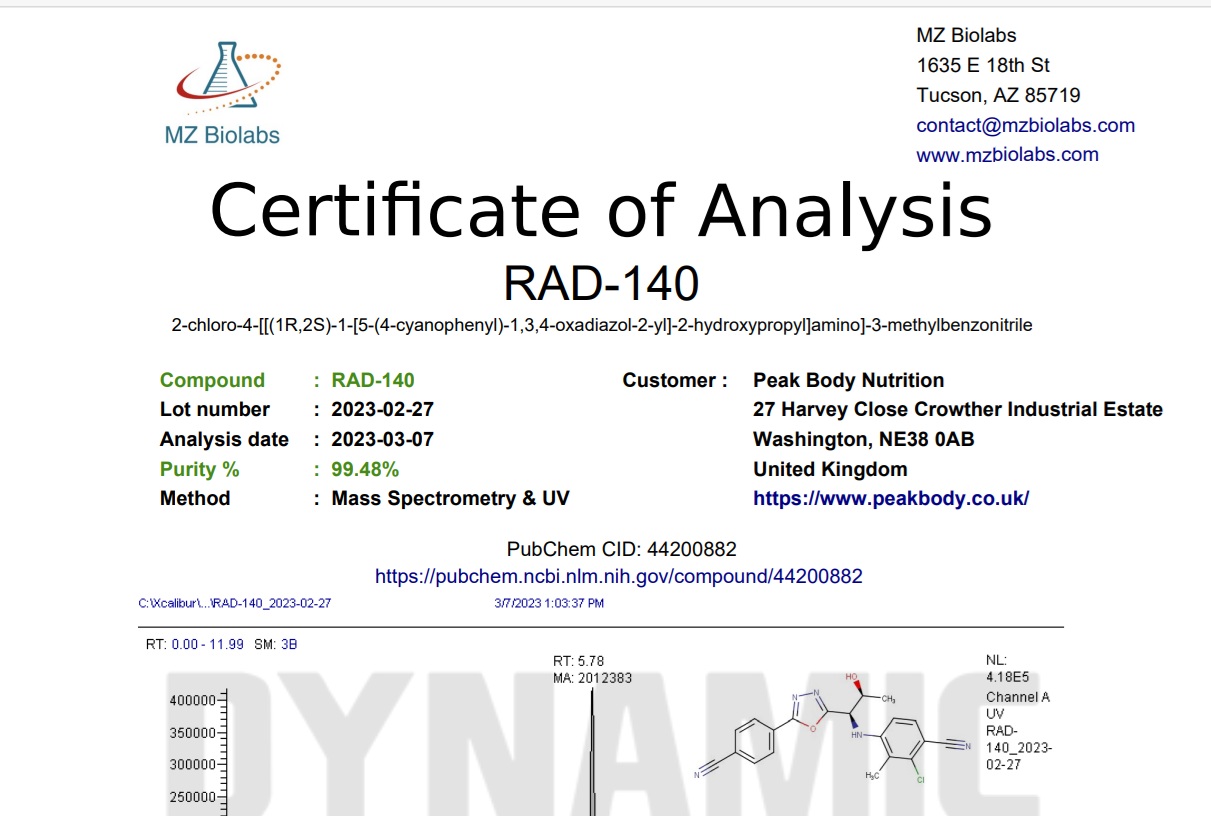Click the RT: 0.00 - 11.99 range text
This screenshot has height=823, width=1211.
click(x=195, y=644)
